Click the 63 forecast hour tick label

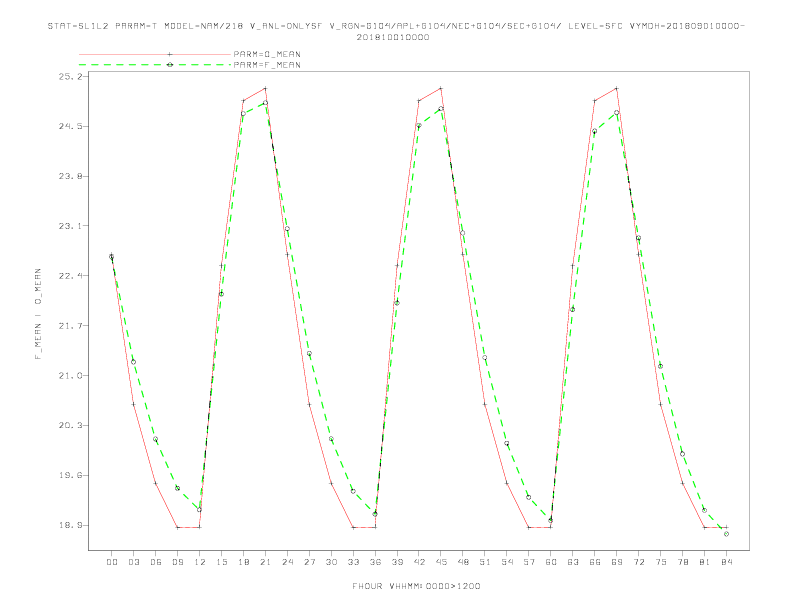(x=573, y=562)
